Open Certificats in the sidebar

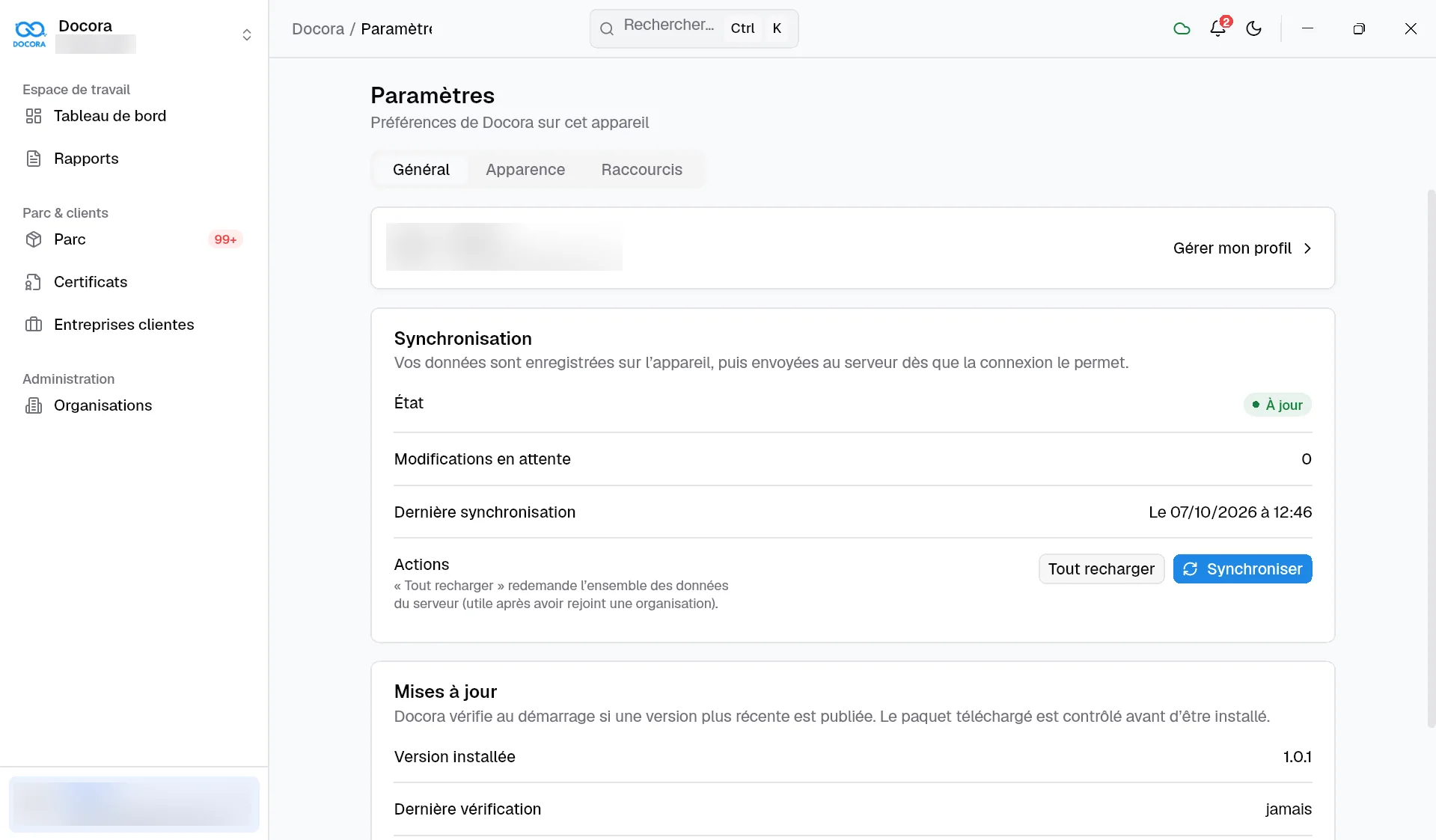point(134,282)
